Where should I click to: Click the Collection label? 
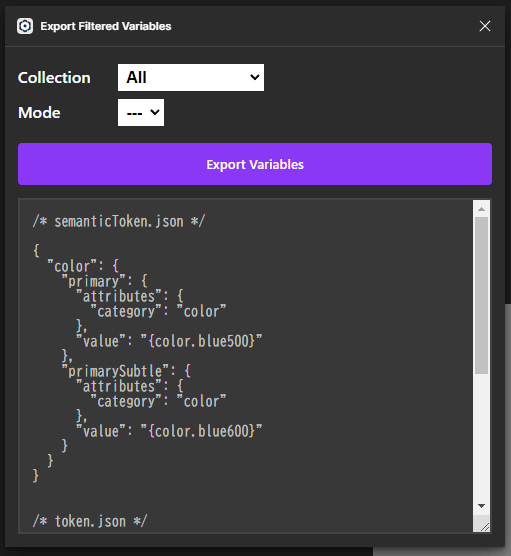[x=54, y=78]
